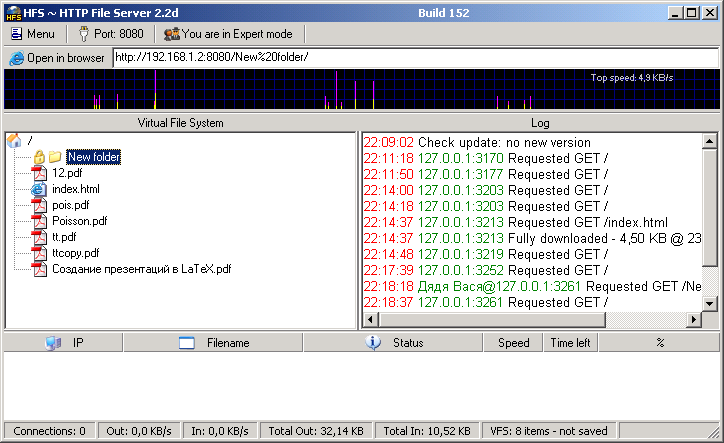Viewport: 724px width, 443px height.
Task: Click log line 22:11:18 Requested GET
Action: (486, 158)
